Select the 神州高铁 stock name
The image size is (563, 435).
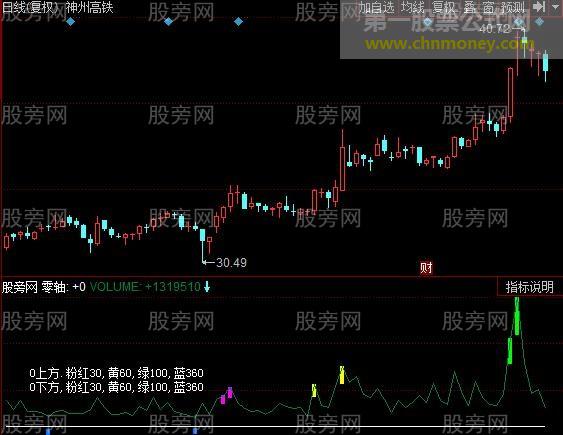point(90,8)
